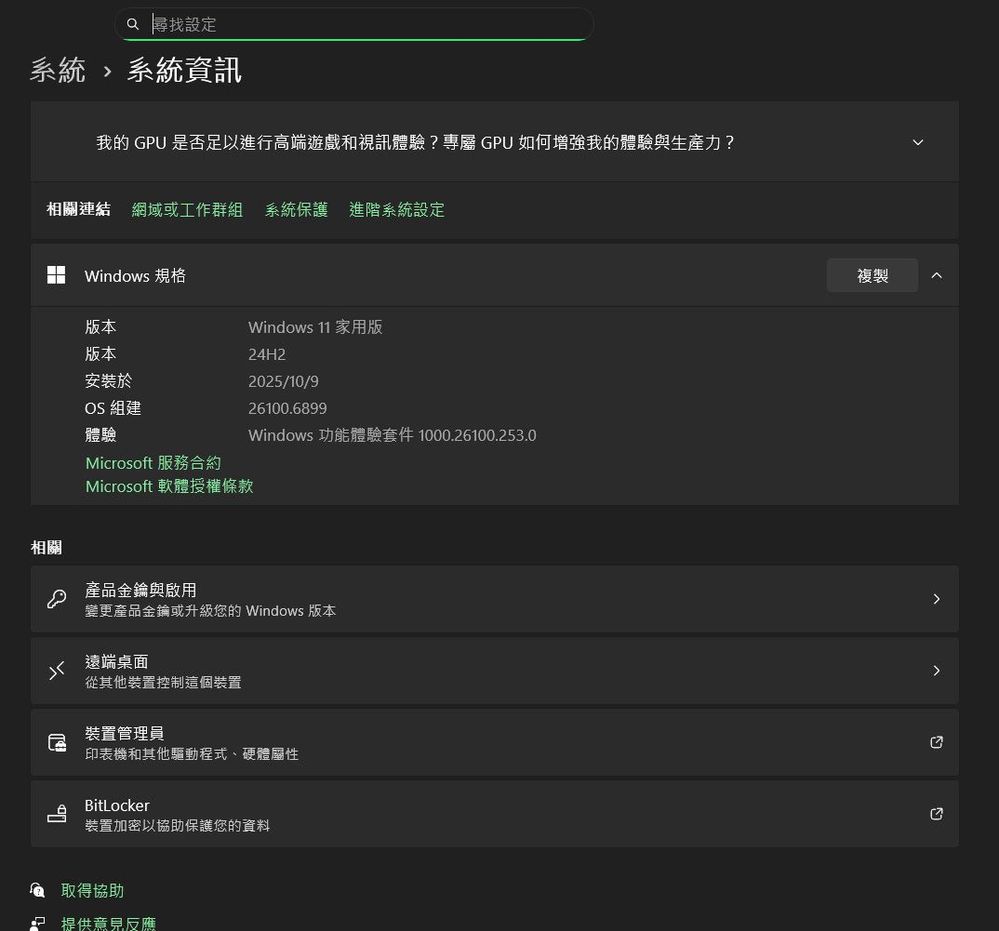Click the headset icon next to 取得協助
Viewport: 999px width, 931px height.
(x=36, y=889)
